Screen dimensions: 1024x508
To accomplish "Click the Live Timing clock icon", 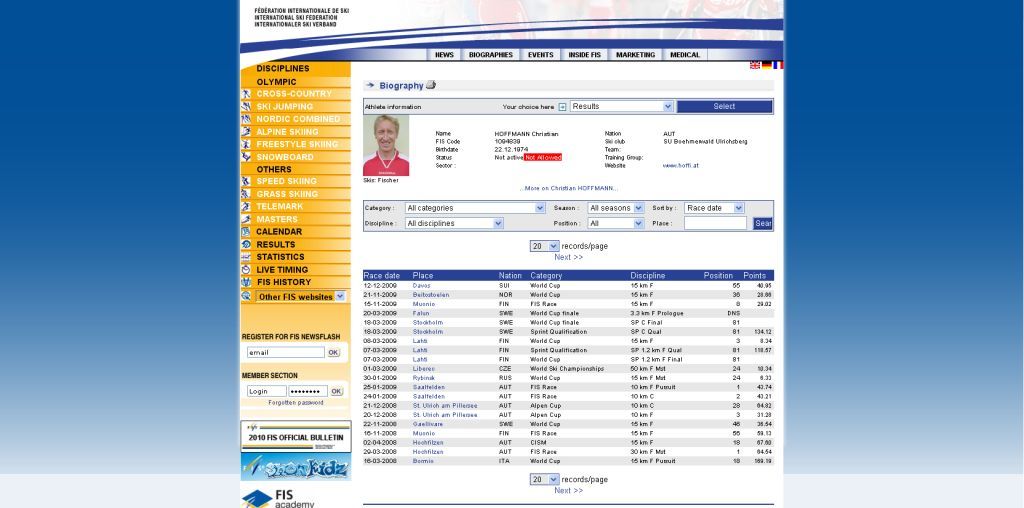I will tap(246, 270).
